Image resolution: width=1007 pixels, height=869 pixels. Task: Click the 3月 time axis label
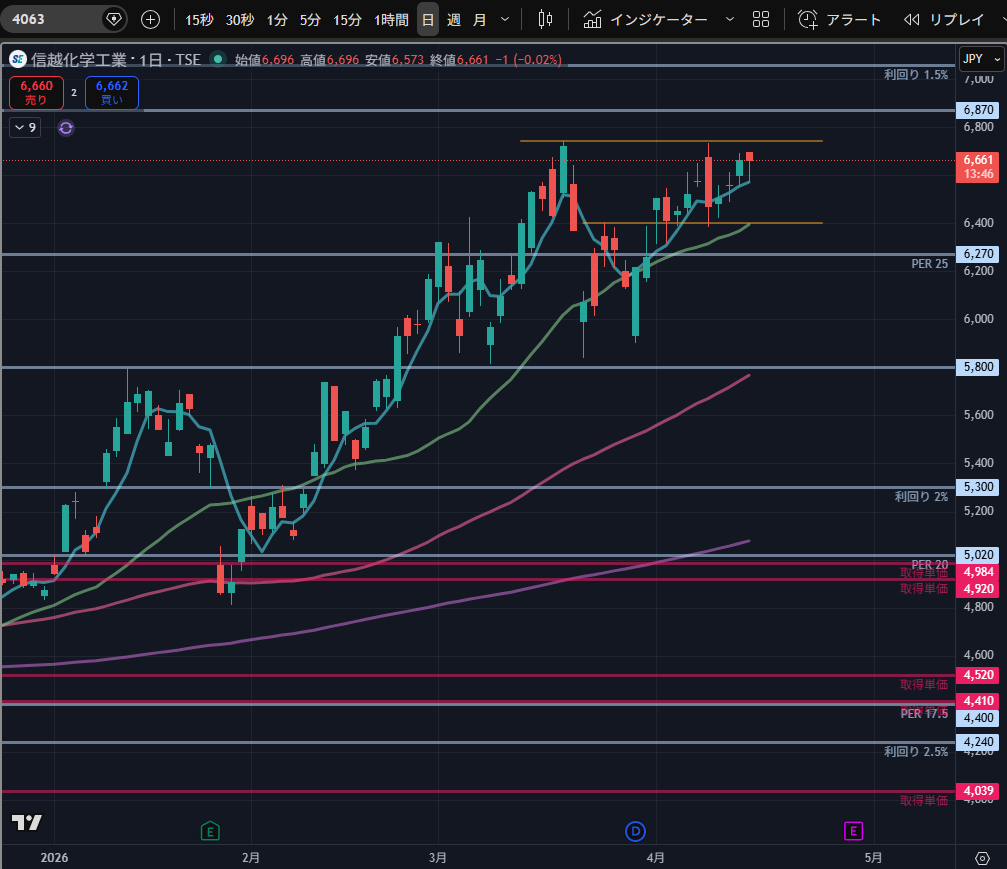437,857
